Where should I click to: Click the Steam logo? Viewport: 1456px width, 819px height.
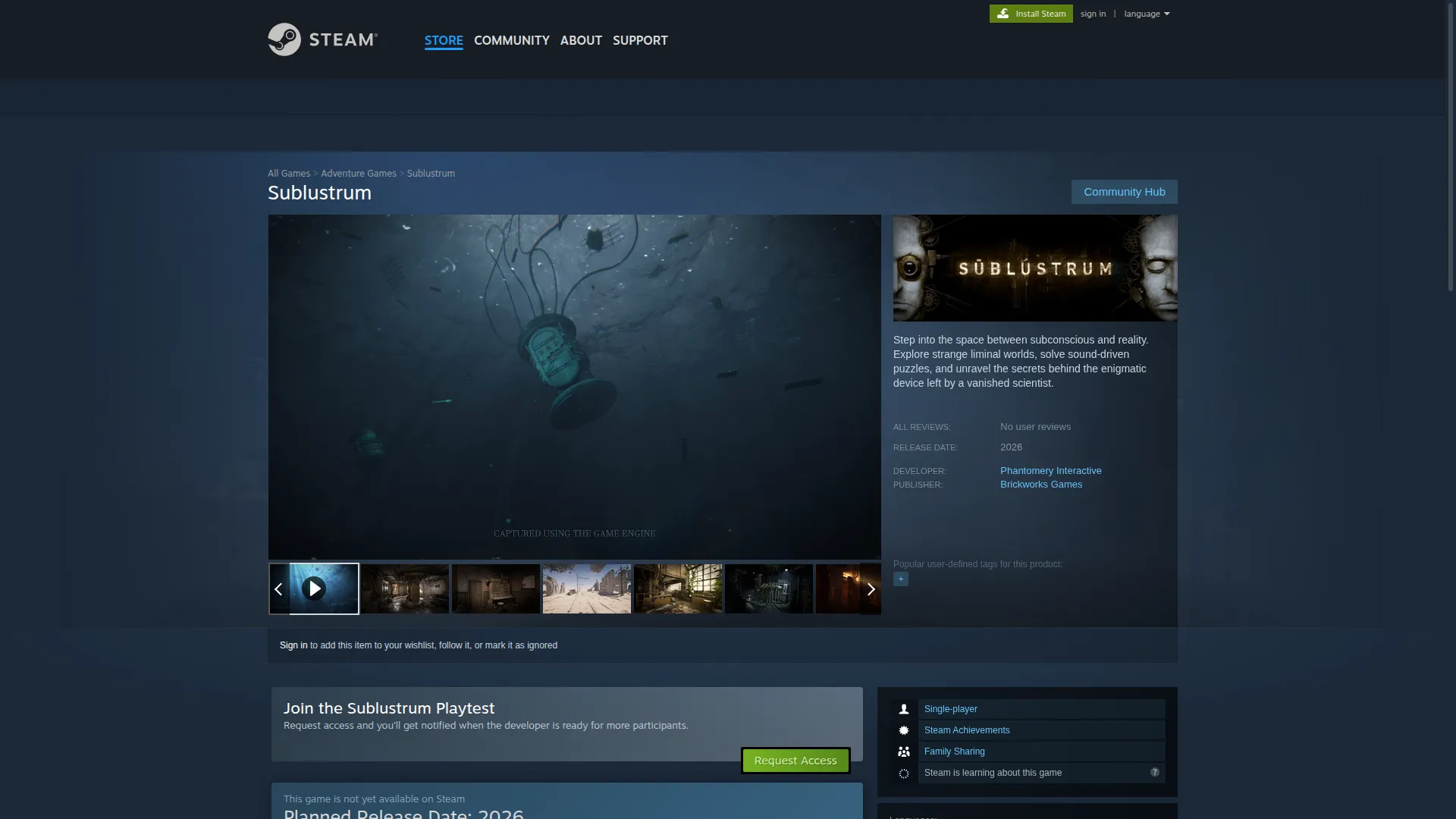point(322,39)
